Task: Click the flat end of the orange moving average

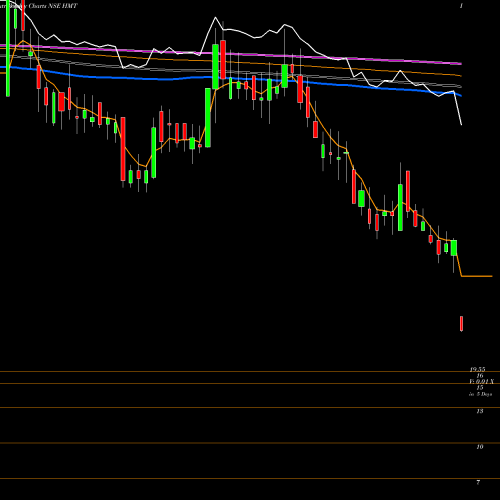Action: point(477,276)
